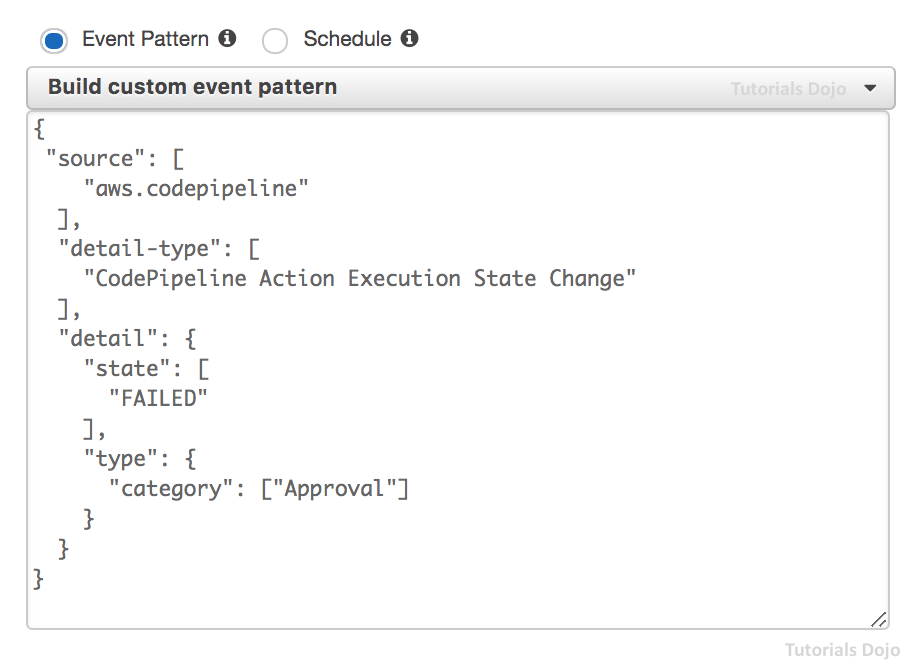Click the "detail-type" key in editor

[133, 248]
